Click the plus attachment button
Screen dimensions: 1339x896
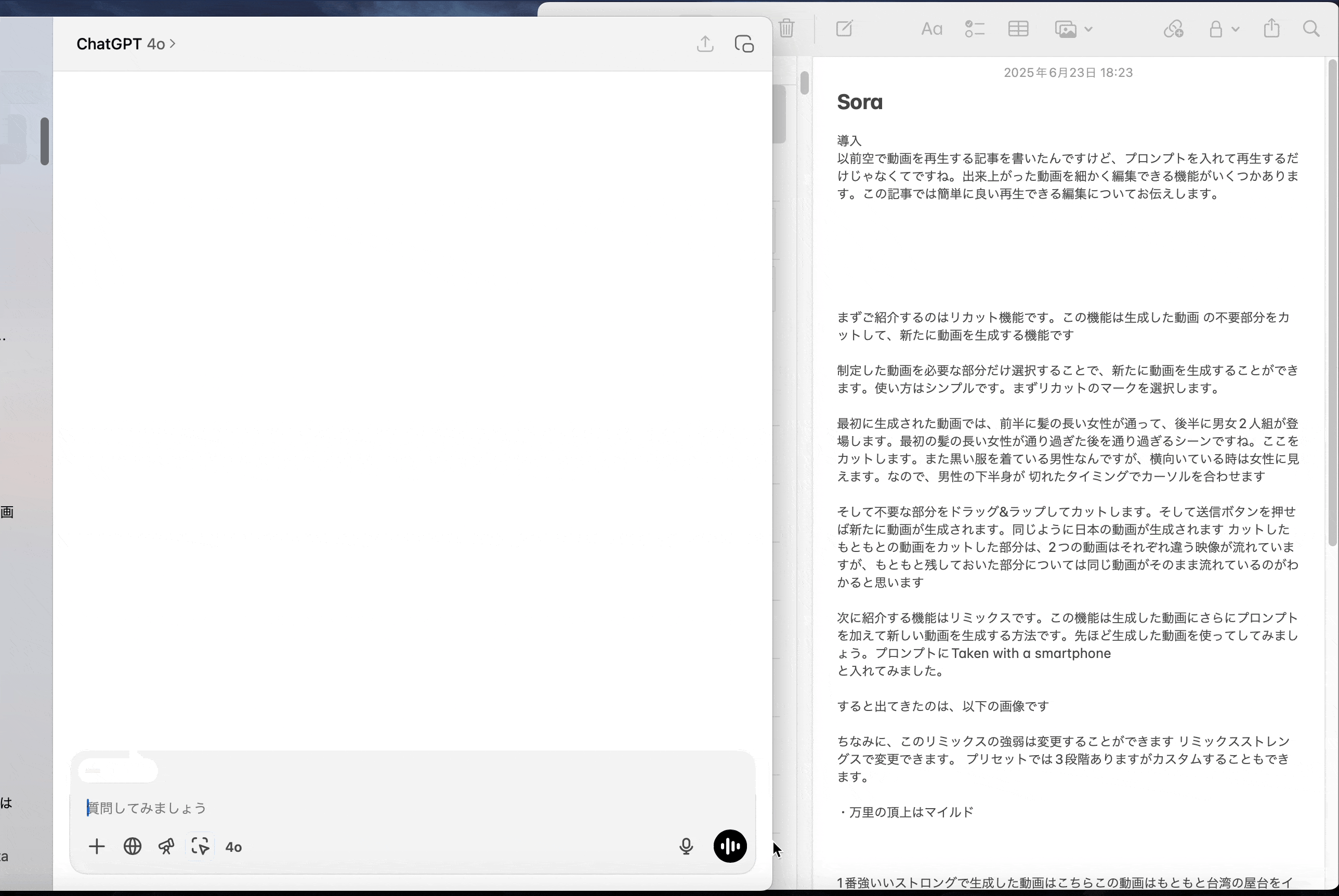pos(97,846)
